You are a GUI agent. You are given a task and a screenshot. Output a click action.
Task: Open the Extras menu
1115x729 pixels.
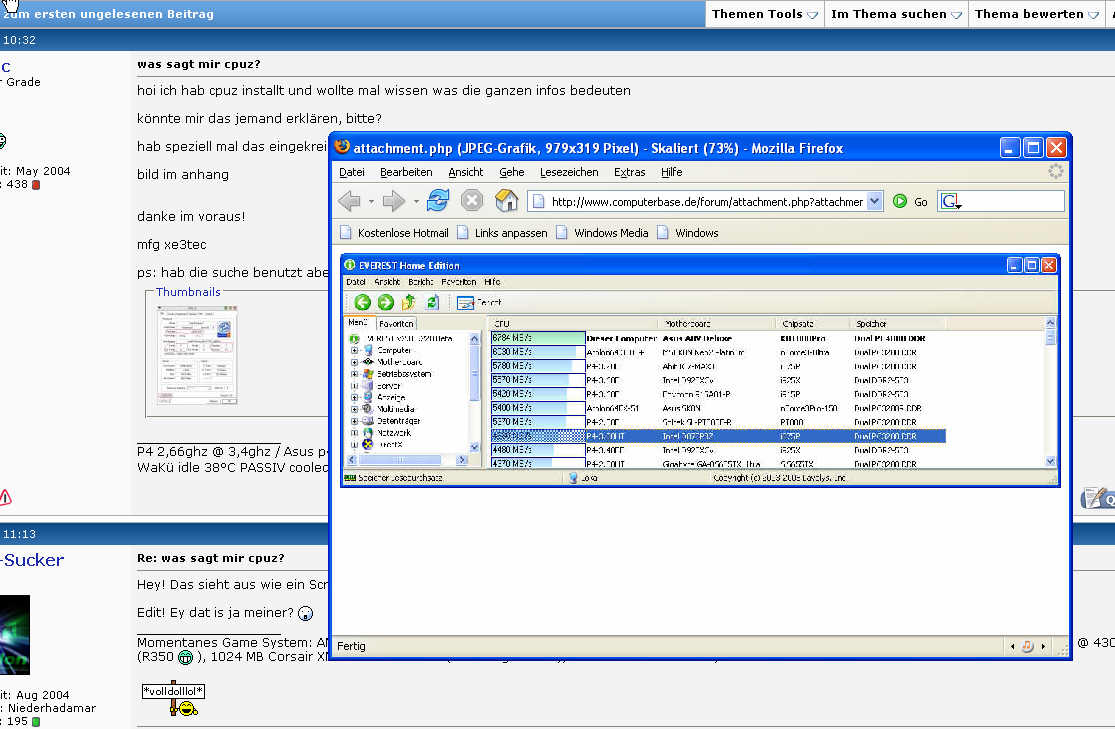pos(629,172)
